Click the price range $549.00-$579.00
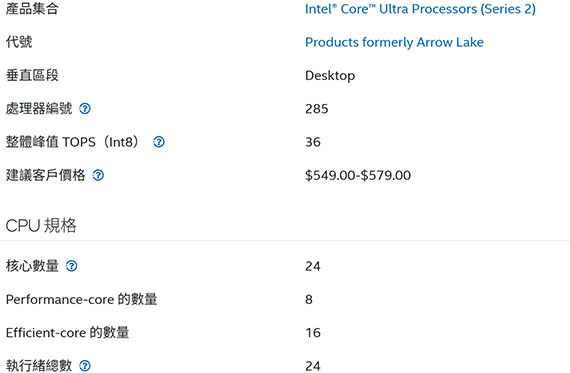Image resolution: width=570 pixels, height=373 pixels. click(358, 175)
